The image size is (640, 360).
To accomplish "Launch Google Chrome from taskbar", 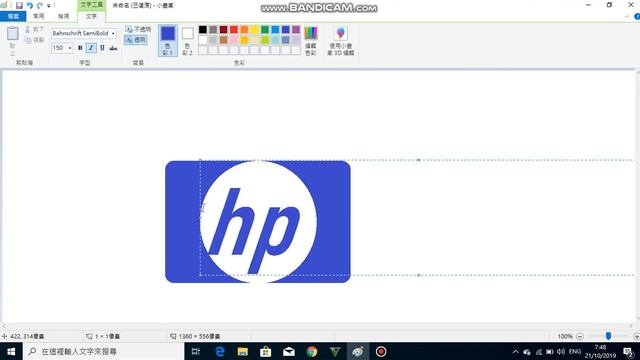I will 312,351.
